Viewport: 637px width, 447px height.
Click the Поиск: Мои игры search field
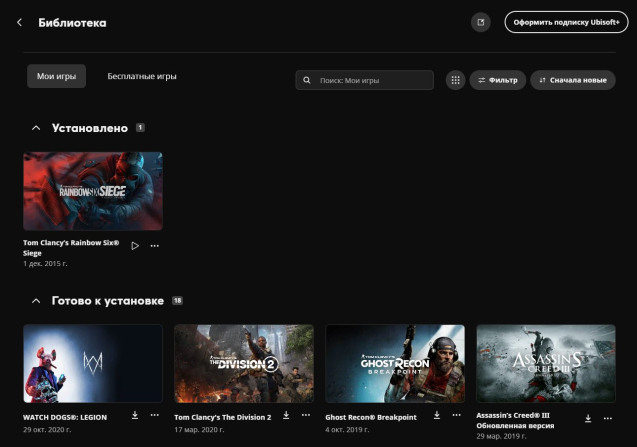365,80
